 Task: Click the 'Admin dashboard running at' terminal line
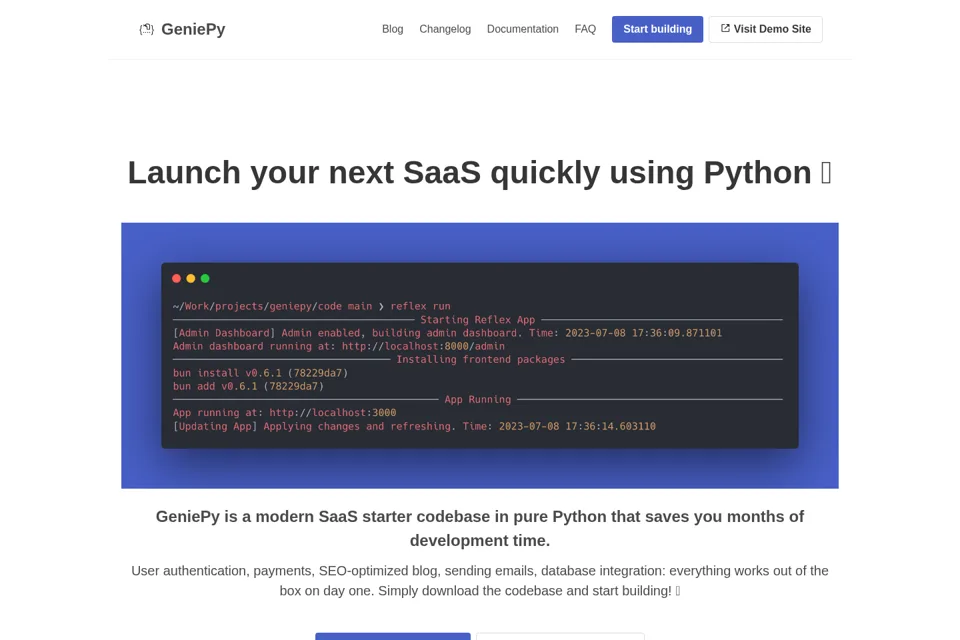339,346
